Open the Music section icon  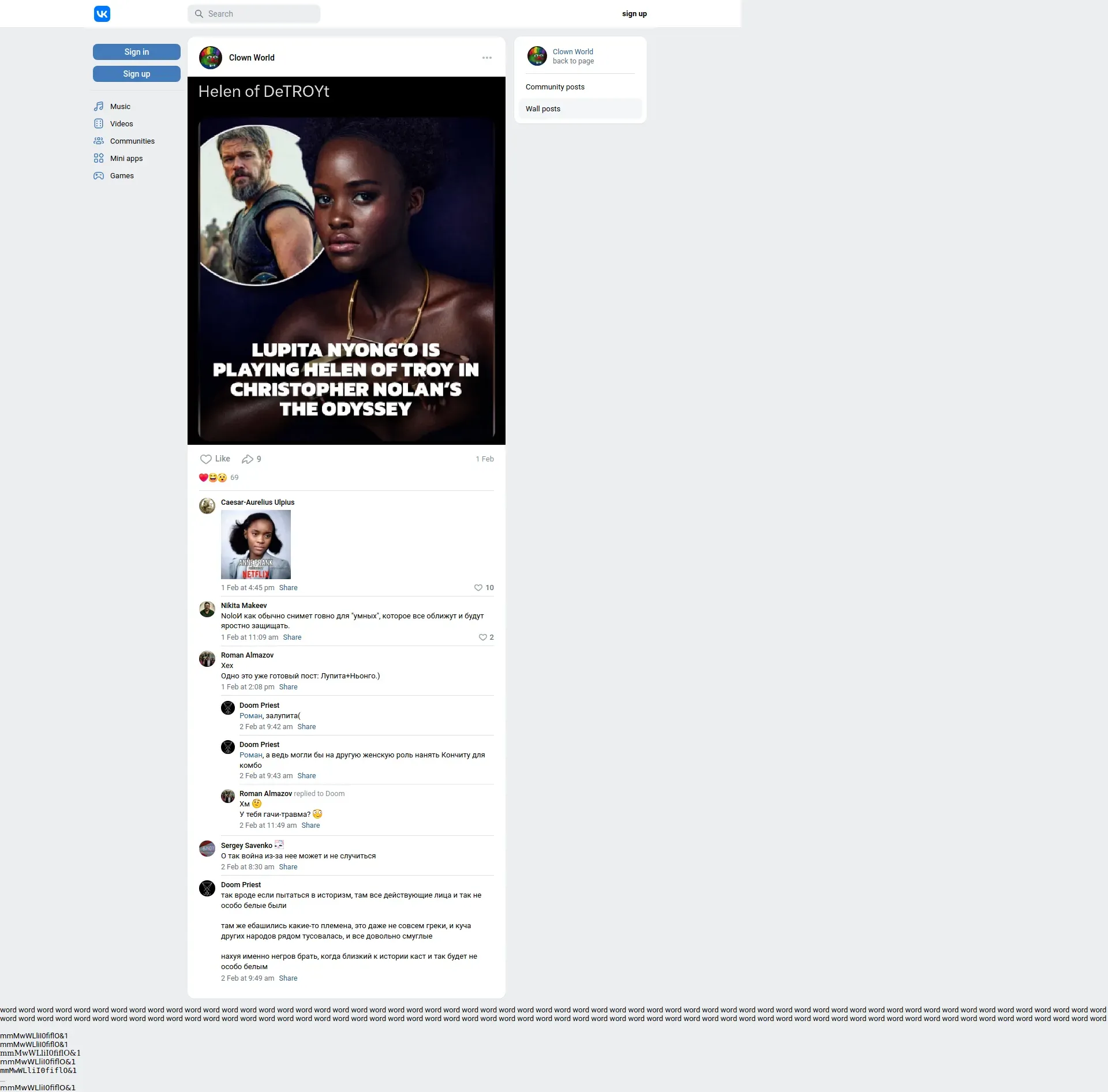(99, 107)
